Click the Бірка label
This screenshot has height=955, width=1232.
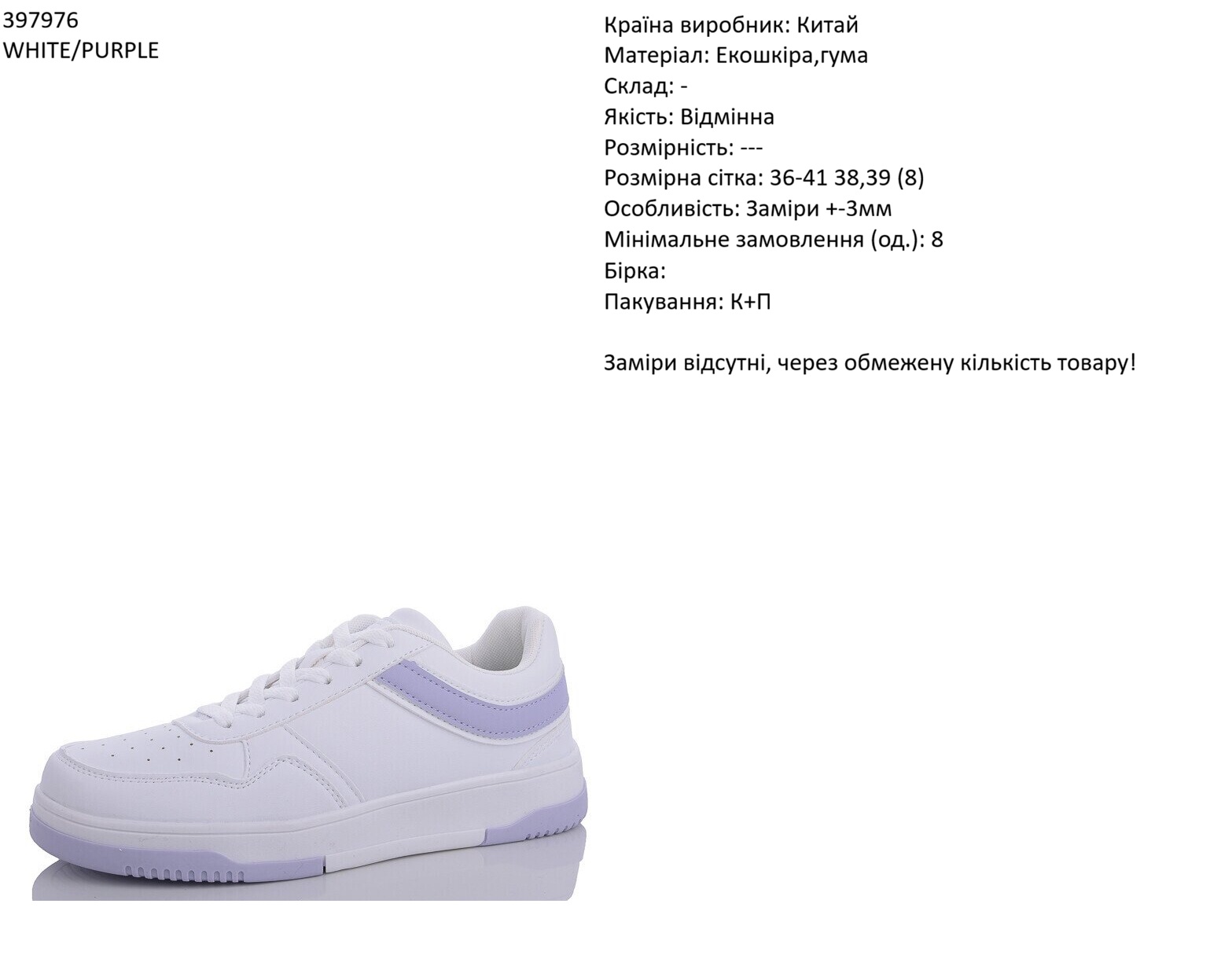pos(635,271)
